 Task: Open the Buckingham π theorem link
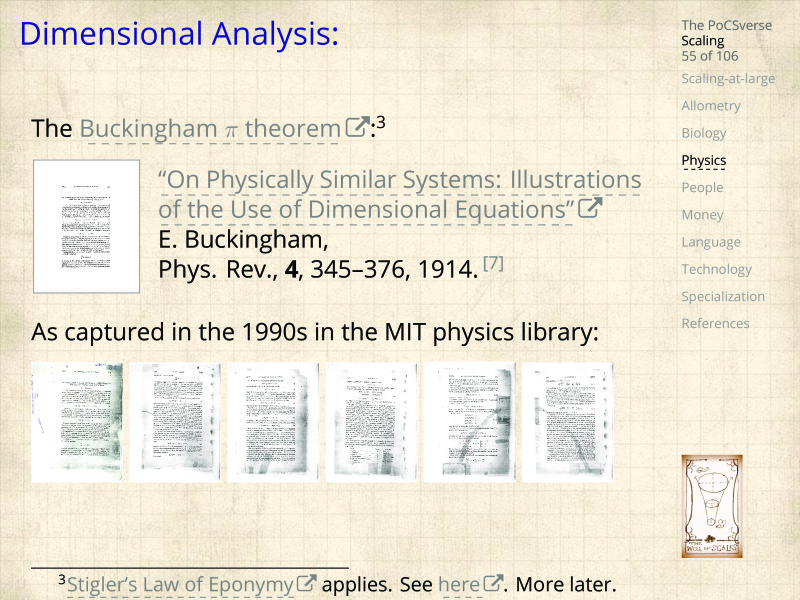click(x=209, y=129)
